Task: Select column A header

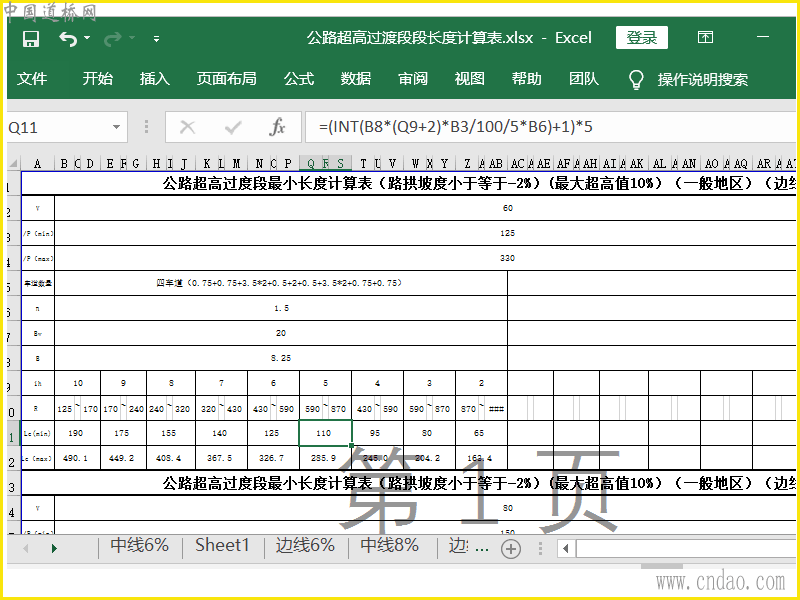Action: 38,164
